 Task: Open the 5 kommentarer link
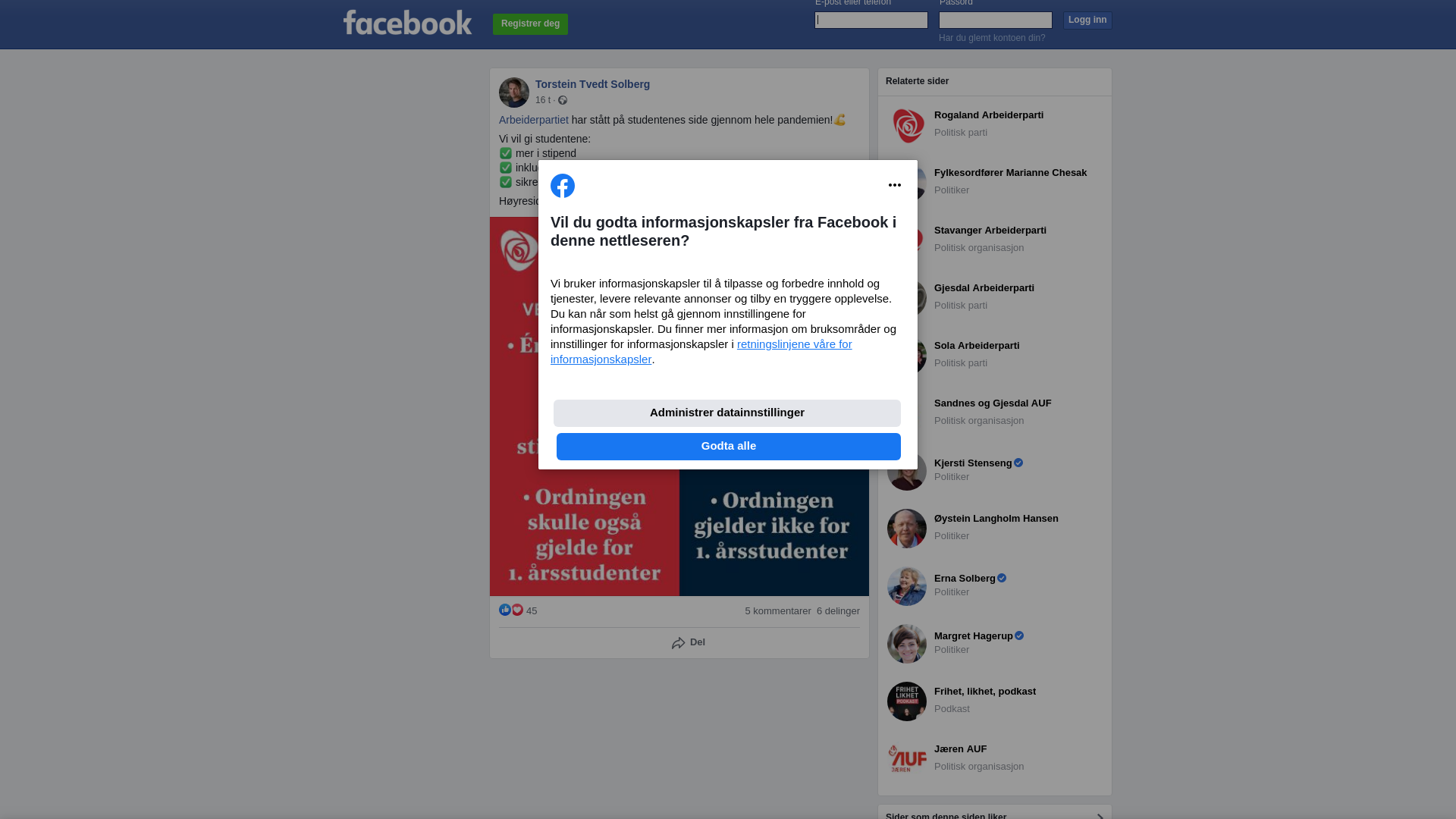click(x=778, y=611)
